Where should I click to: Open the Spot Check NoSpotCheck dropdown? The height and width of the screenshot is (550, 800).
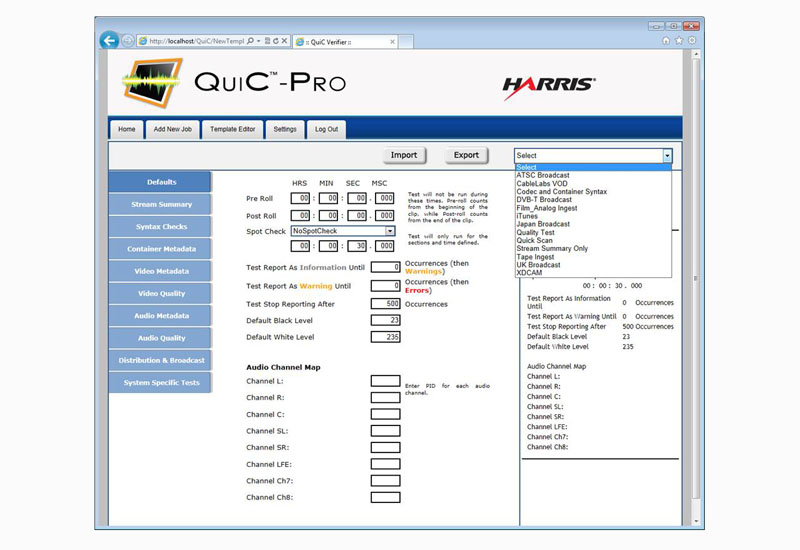(x=343, y=231)
